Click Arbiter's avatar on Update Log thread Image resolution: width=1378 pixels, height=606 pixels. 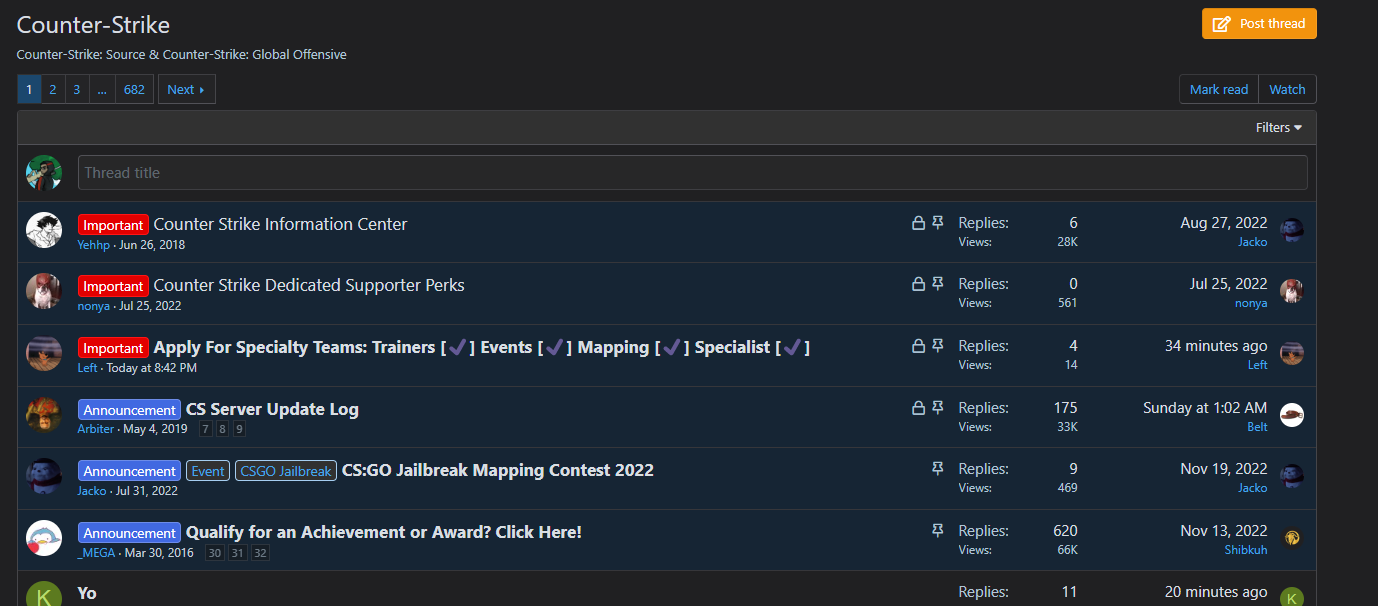44,414
